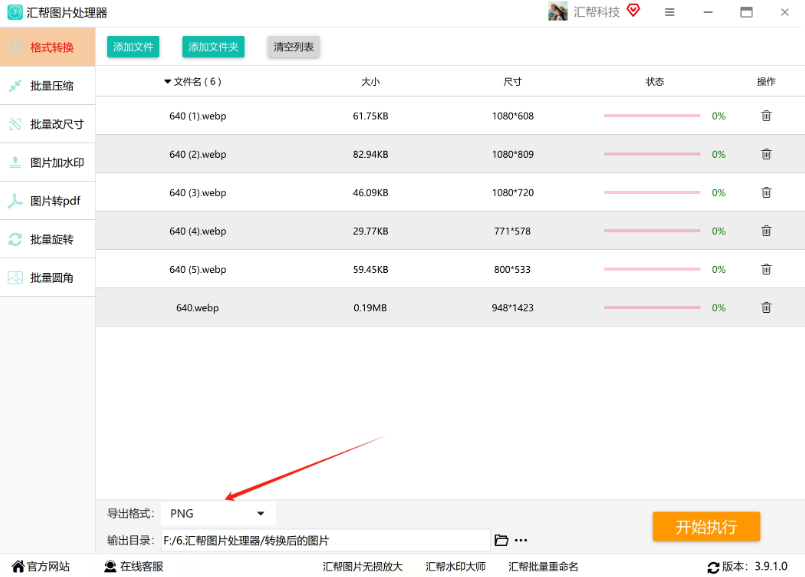
Task: Click size value 0.19MB
Action: point(370,307)
